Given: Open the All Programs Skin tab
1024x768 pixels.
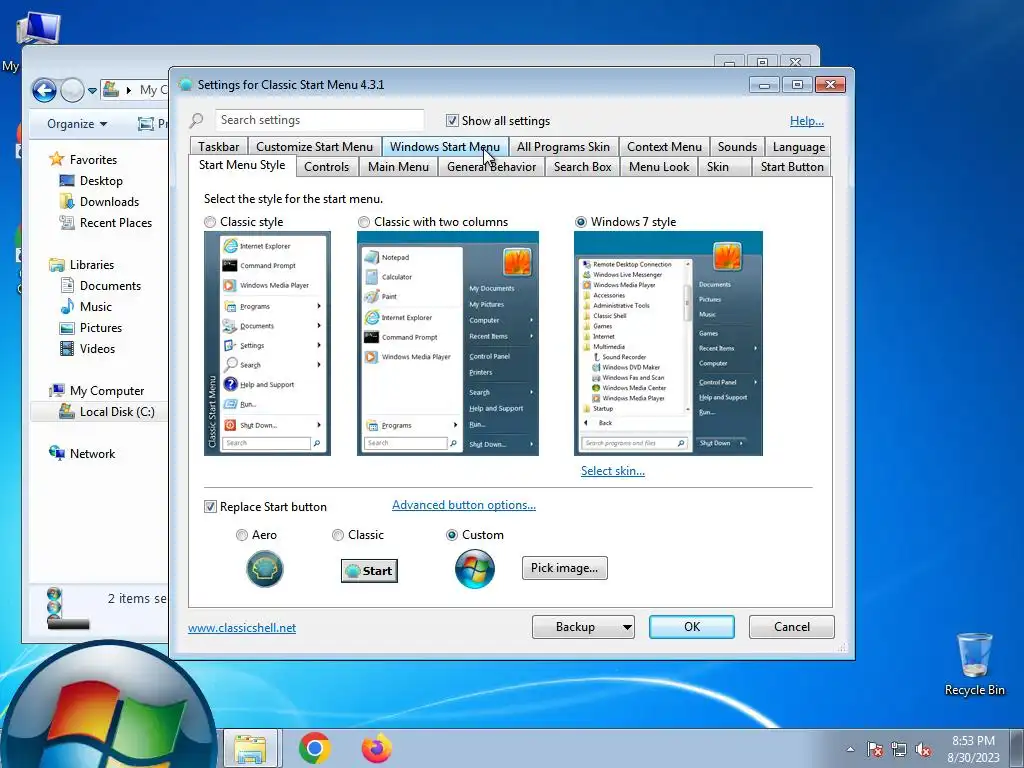Looking at the screenshot, I should [x=564, y=147].
